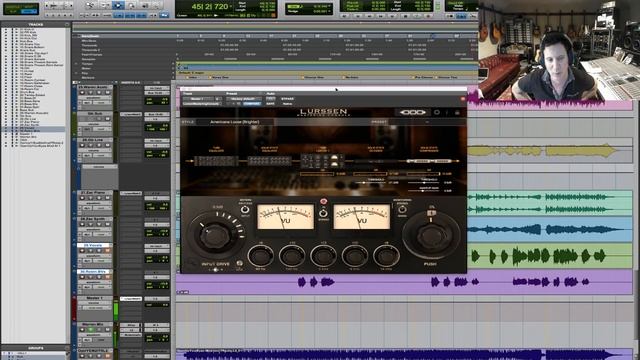Click the left VU meter
This screenshot has width=640, height=360.
(x=285, y=216)
